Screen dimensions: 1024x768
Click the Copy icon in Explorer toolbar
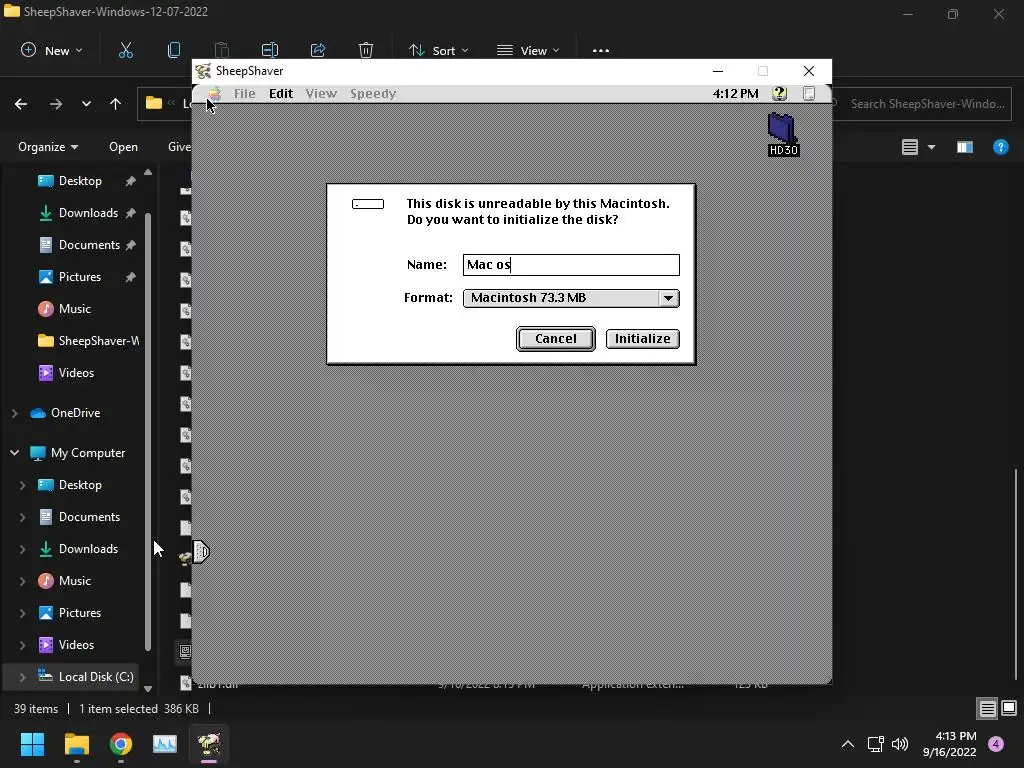point(174,50)
